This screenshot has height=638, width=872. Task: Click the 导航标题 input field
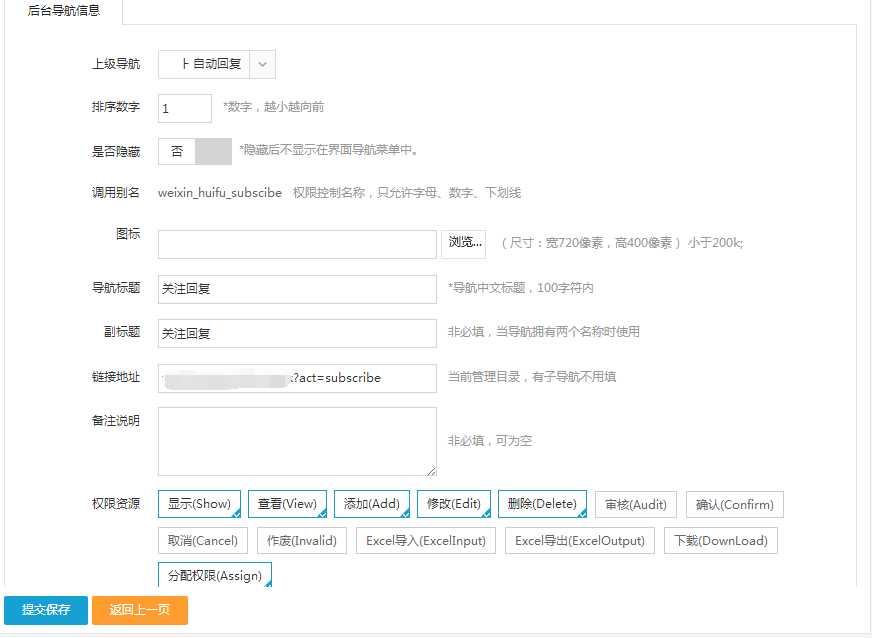(x=297, y=289)
